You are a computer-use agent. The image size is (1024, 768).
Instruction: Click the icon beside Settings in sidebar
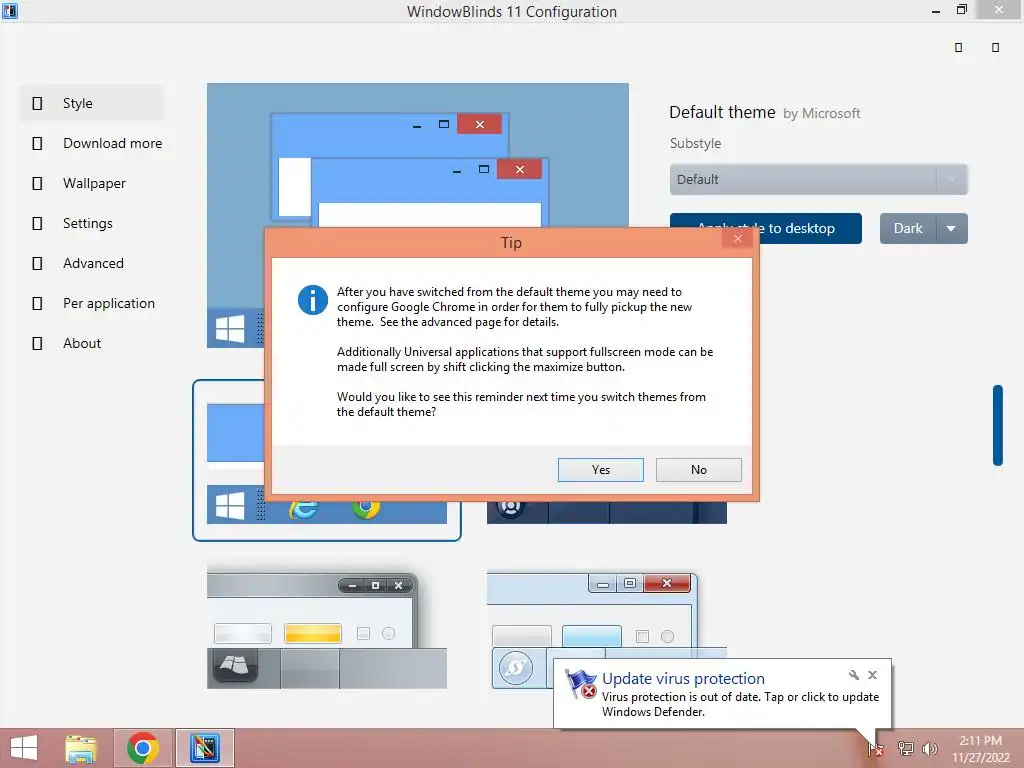coord(37,223)
